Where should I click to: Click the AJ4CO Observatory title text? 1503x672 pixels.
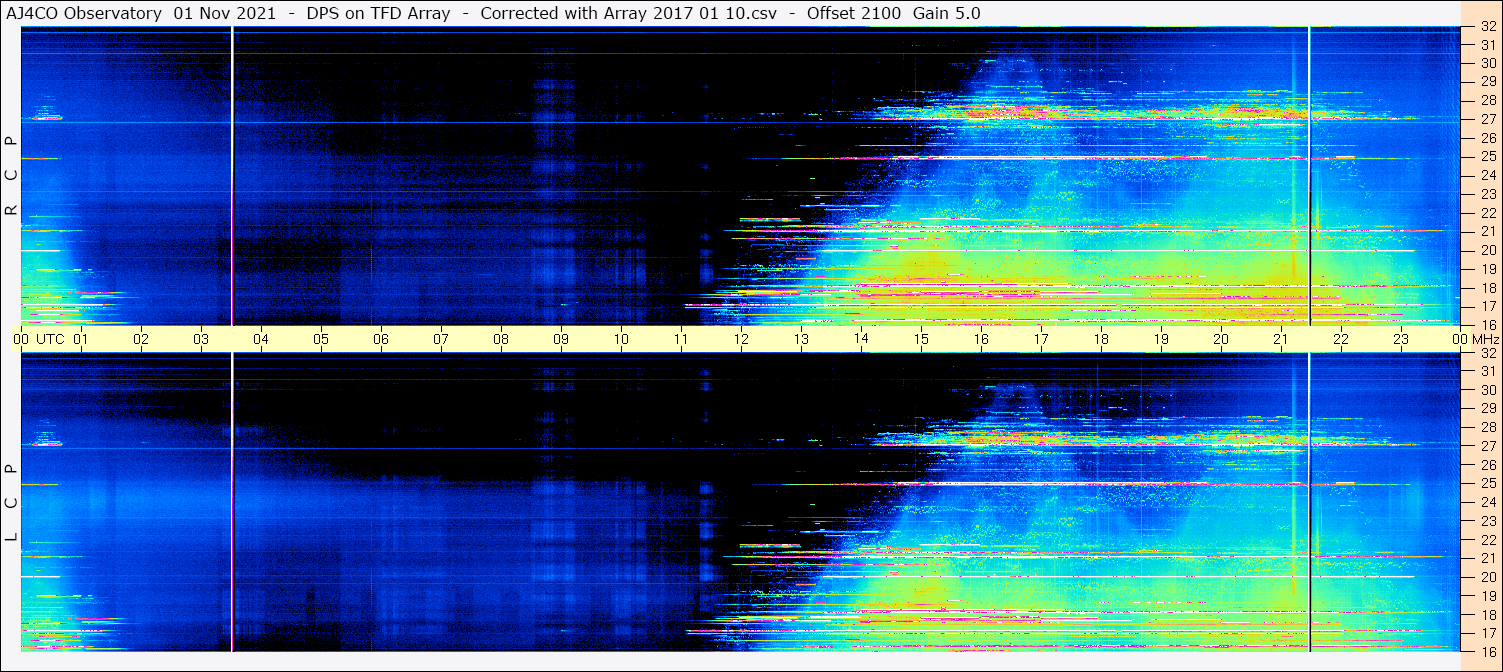83,13
